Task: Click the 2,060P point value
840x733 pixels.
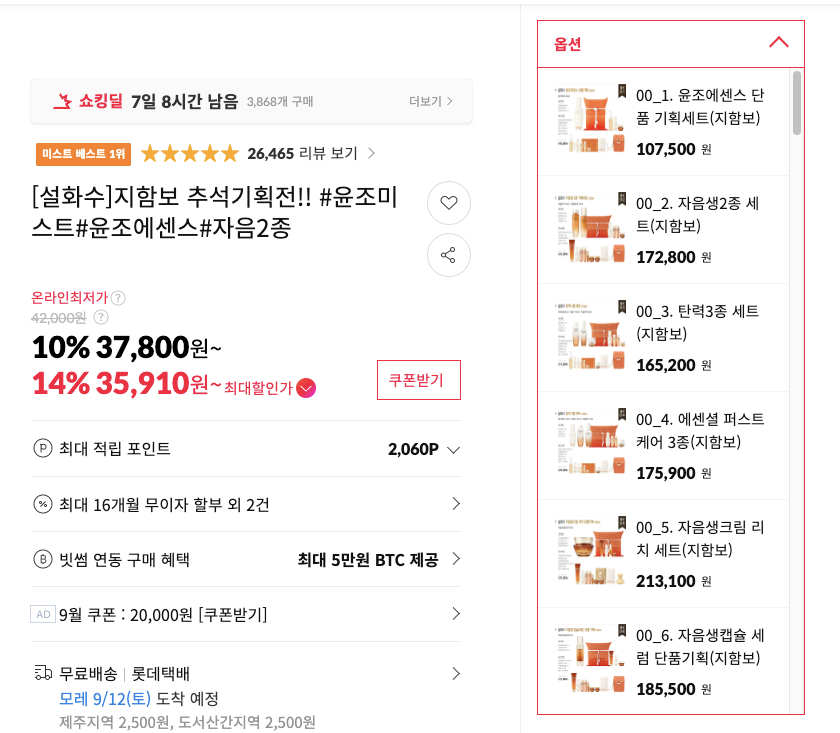Action: click(413, 449)
